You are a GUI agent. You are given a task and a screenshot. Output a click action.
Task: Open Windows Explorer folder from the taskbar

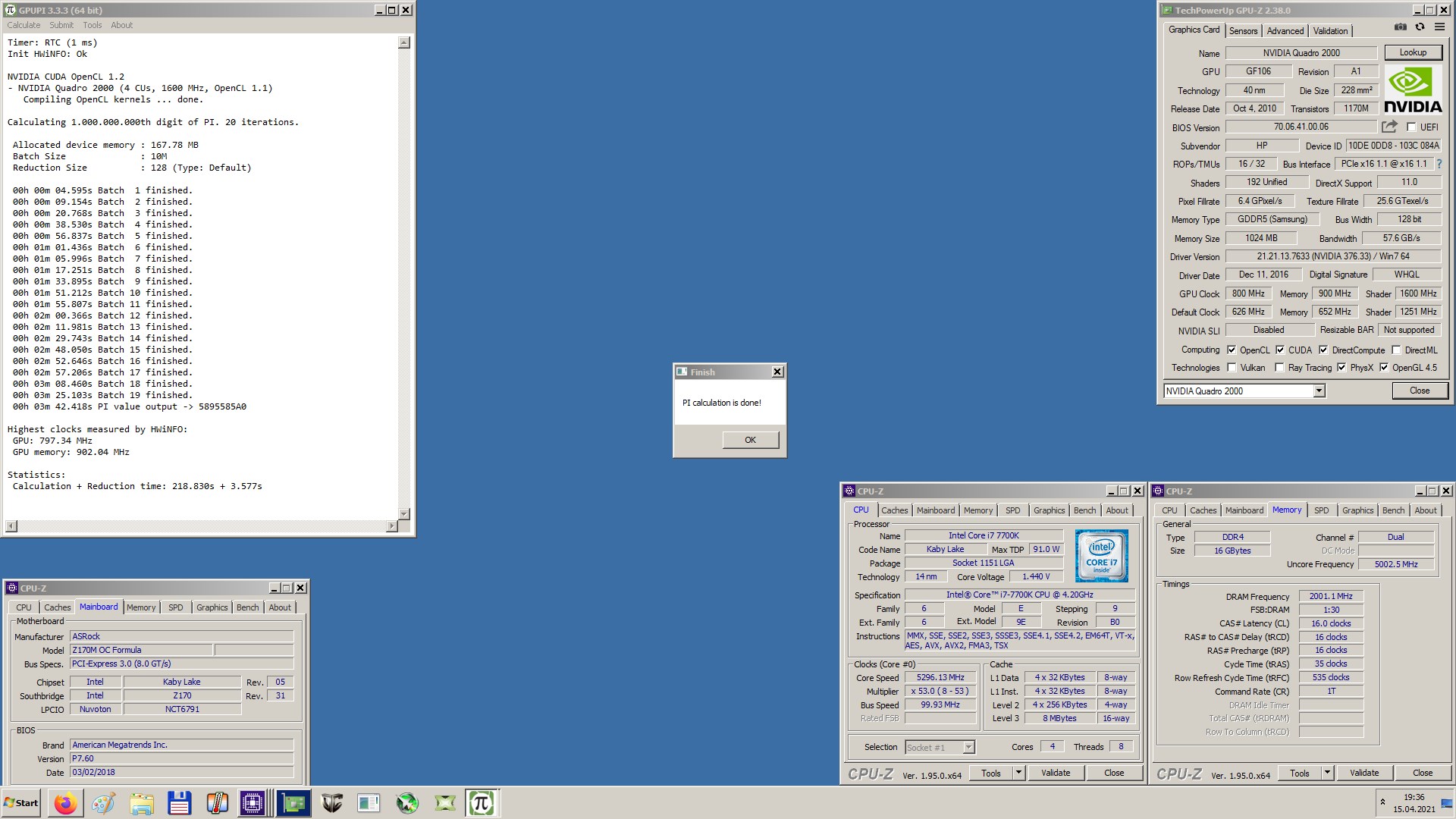(x=142, y=803)
